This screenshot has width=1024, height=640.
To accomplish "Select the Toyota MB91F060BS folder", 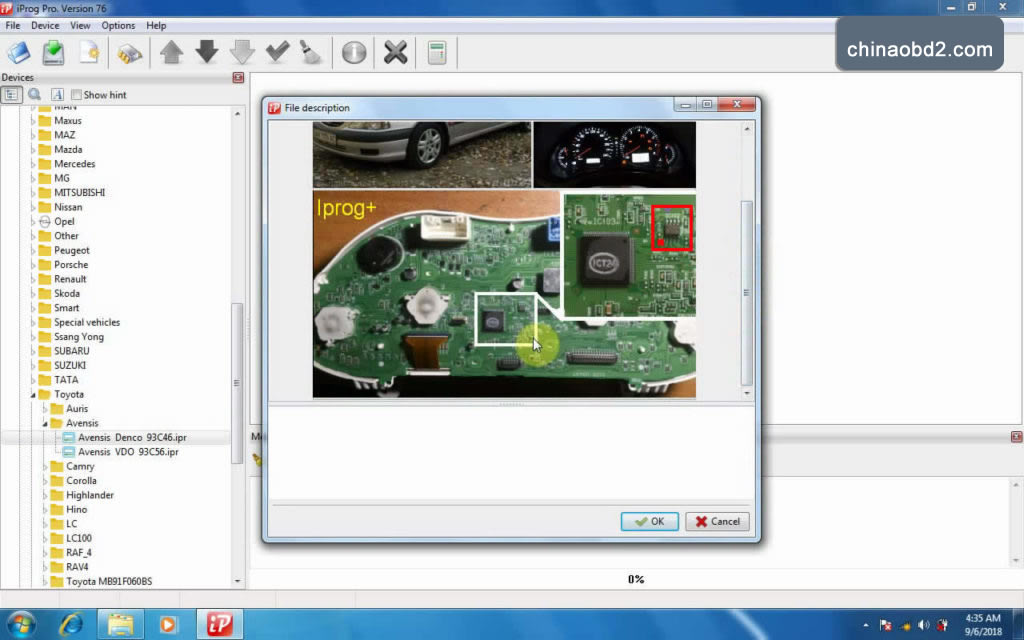I will 108,581.
